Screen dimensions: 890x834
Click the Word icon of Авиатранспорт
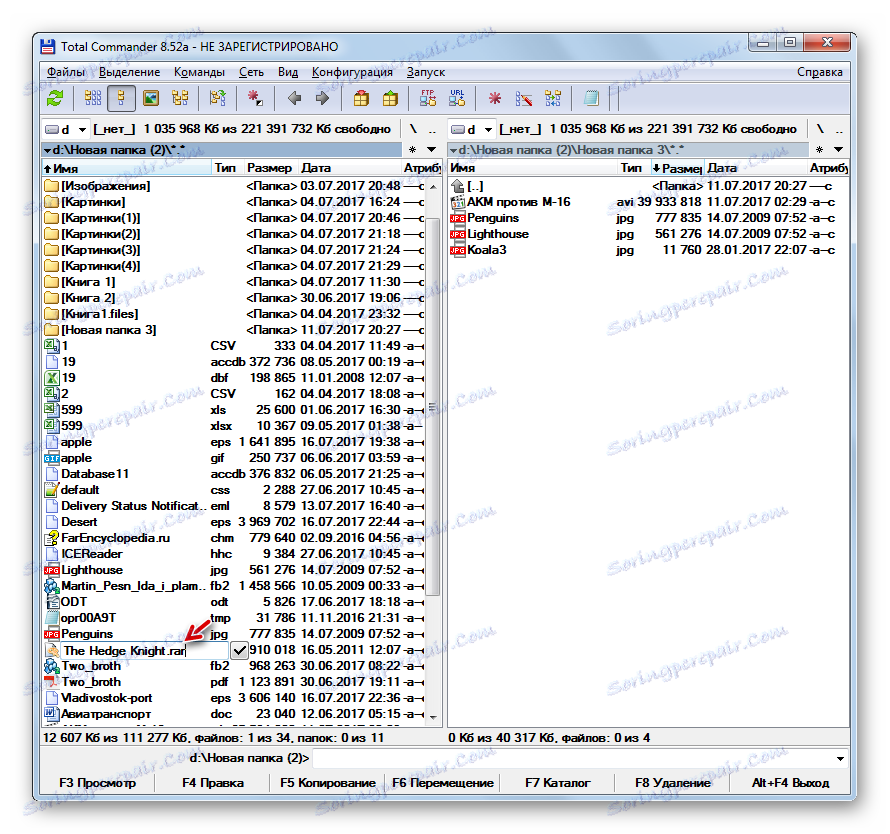click(x=52, y=714)
